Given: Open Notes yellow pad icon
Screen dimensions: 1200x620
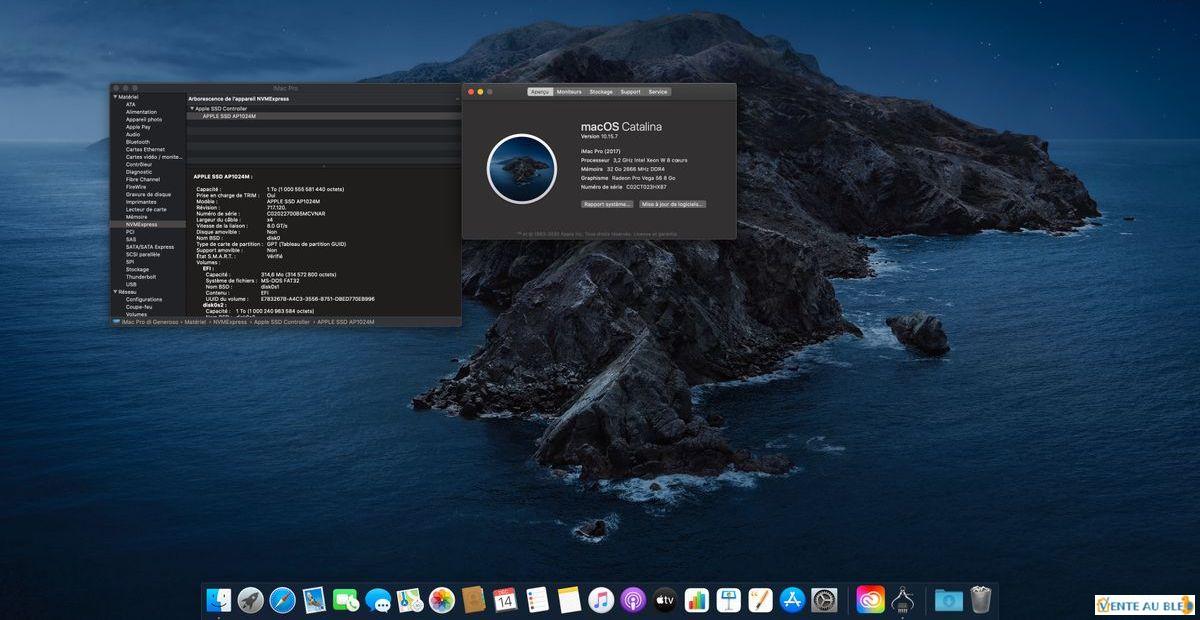Looking at the screenshot, I should click(569, 600).
